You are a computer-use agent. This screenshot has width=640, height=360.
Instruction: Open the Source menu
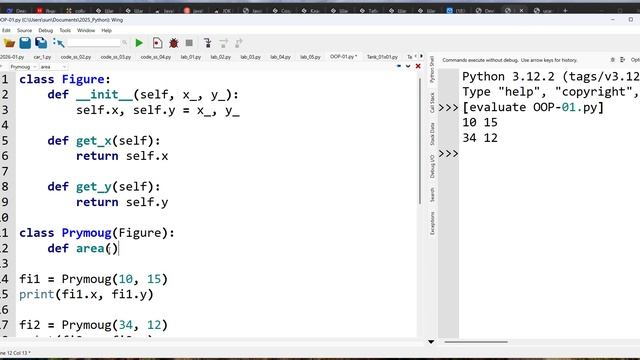(24, 31)
